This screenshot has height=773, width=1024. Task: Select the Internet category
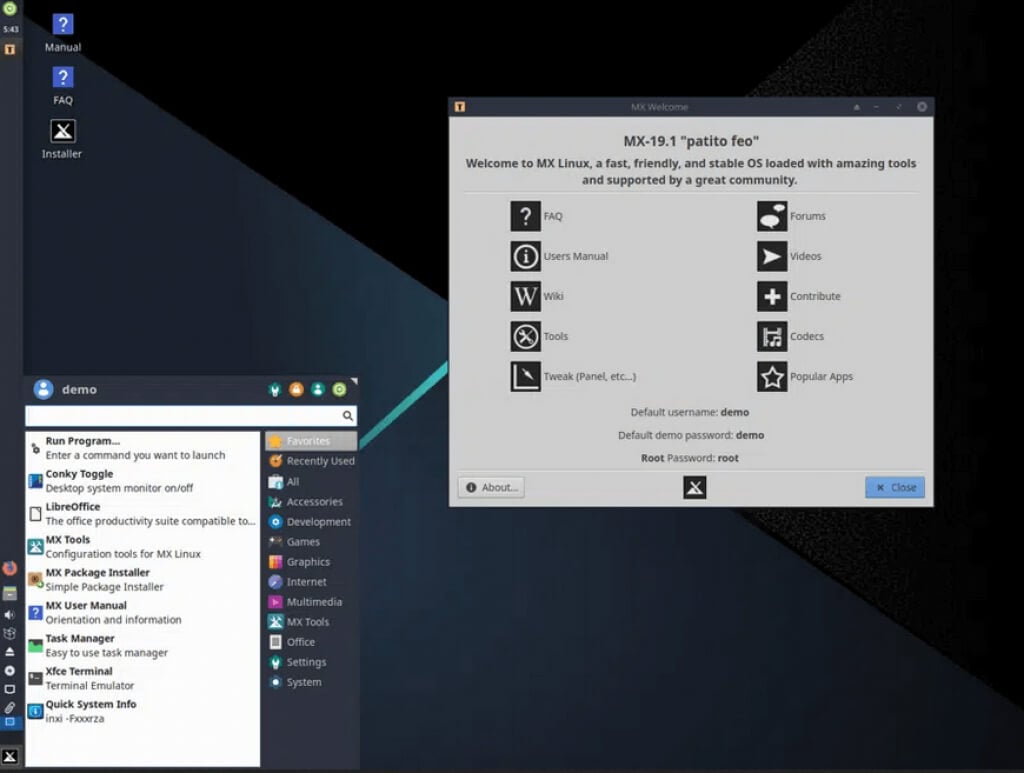[x=311, y=582]
